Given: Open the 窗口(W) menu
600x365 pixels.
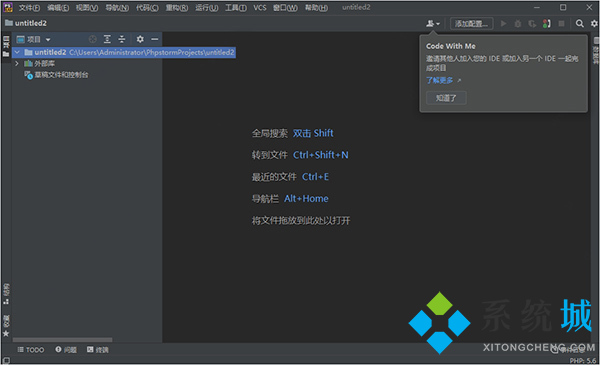Looking at the screenshot, I should (285, 8).
